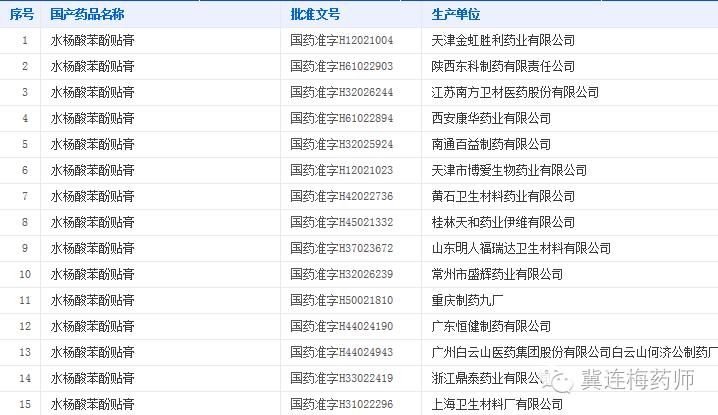
Task: Select approval number 国药准字H12021023
Action: 342,170
